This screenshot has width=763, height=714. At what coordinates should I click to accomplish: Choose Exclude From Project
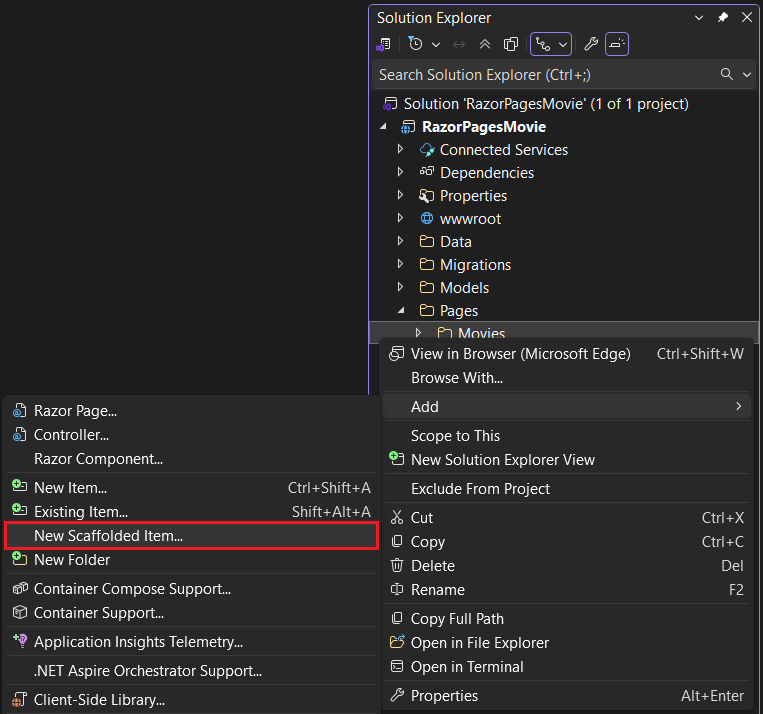click(x=566, y=489)
